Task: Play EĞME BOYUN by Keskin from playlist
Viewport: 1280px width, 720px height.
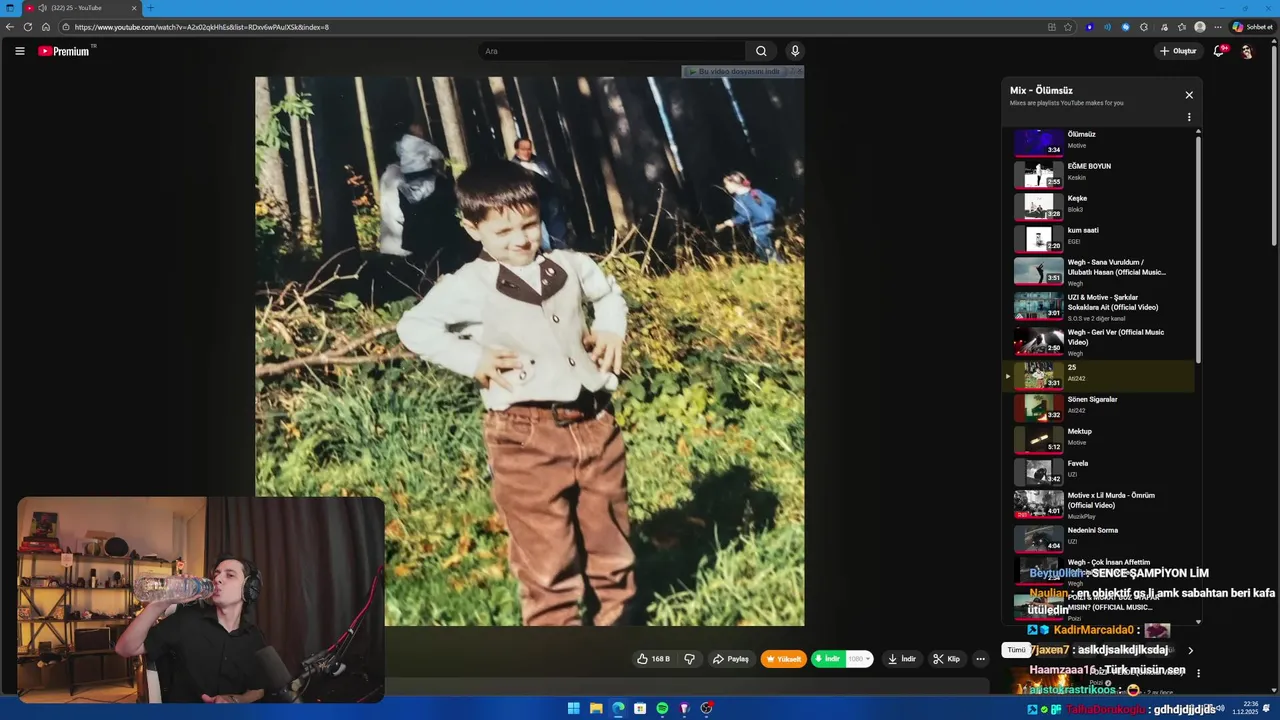Action: [1100, 174]
